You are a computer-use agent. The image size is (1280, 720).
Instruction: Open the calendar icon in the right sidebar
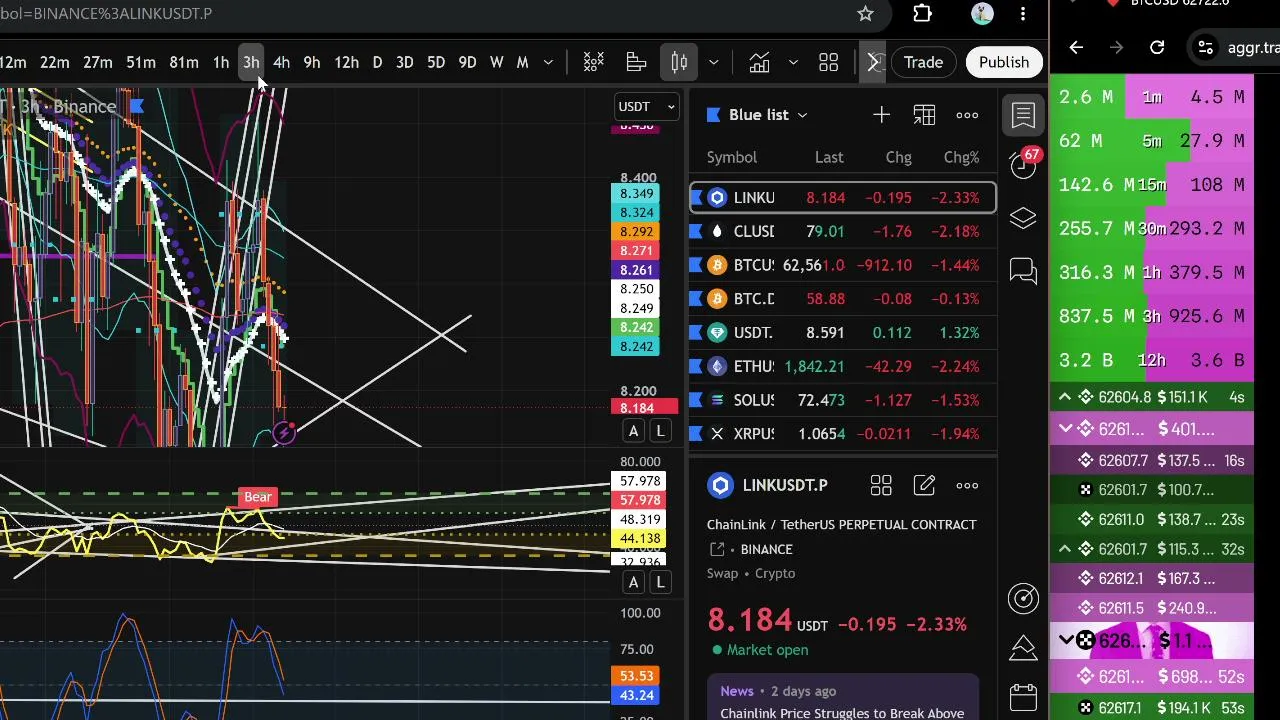pyautogui.click(x=1023, y=697)
